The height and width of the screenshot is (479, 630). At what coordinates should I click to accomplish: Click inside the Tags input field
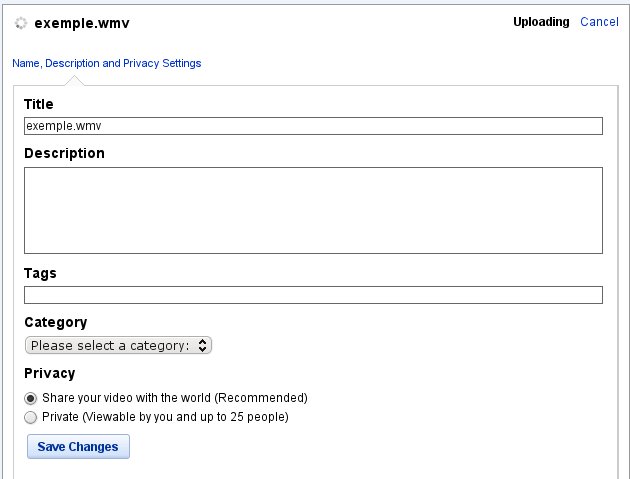pyautogui.click(x=313, y=295)
